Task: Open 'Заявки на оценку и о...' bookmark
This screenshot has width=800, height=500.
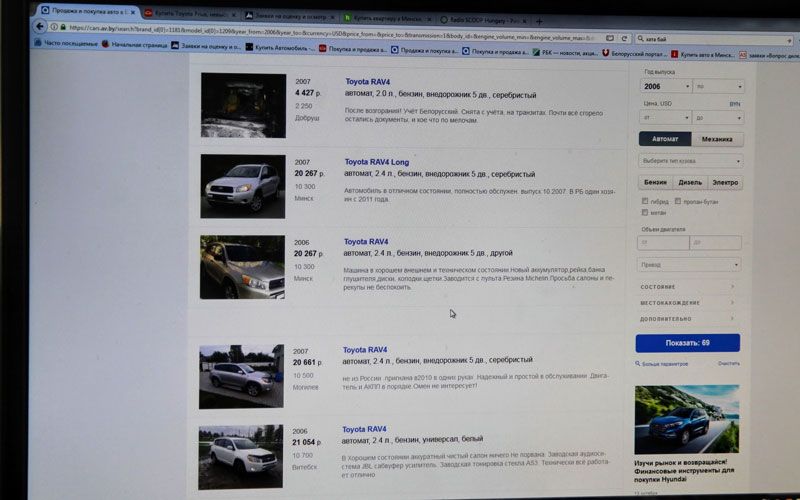Action: coord(206,46)
